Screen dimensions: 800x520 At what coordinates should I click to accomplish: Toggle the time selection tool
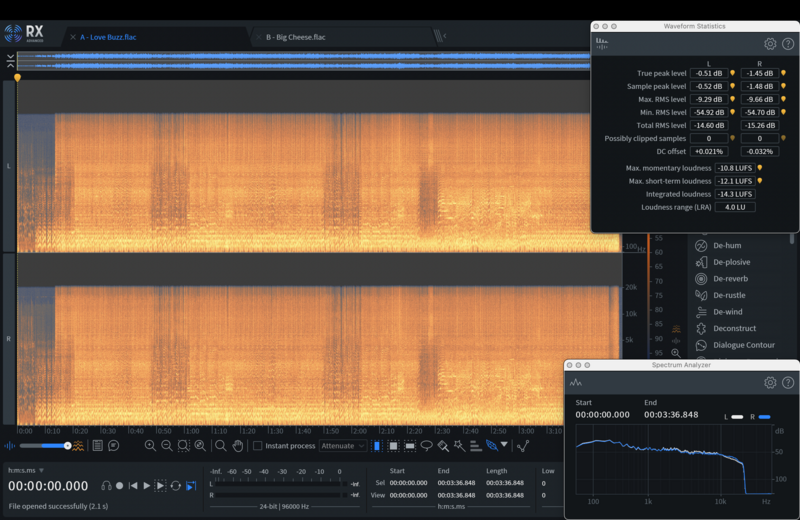pyautogui.click(x=377, y=445)
